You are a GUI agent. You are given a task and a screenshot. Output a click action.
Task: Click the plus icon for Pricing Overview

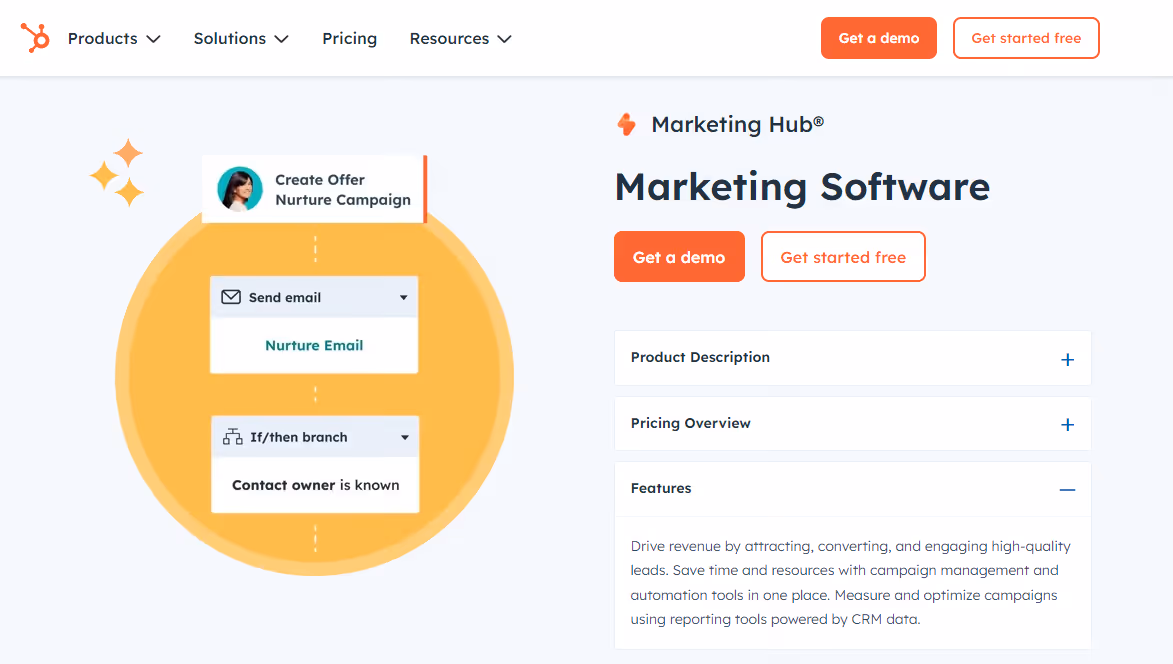click(1068, 425)
